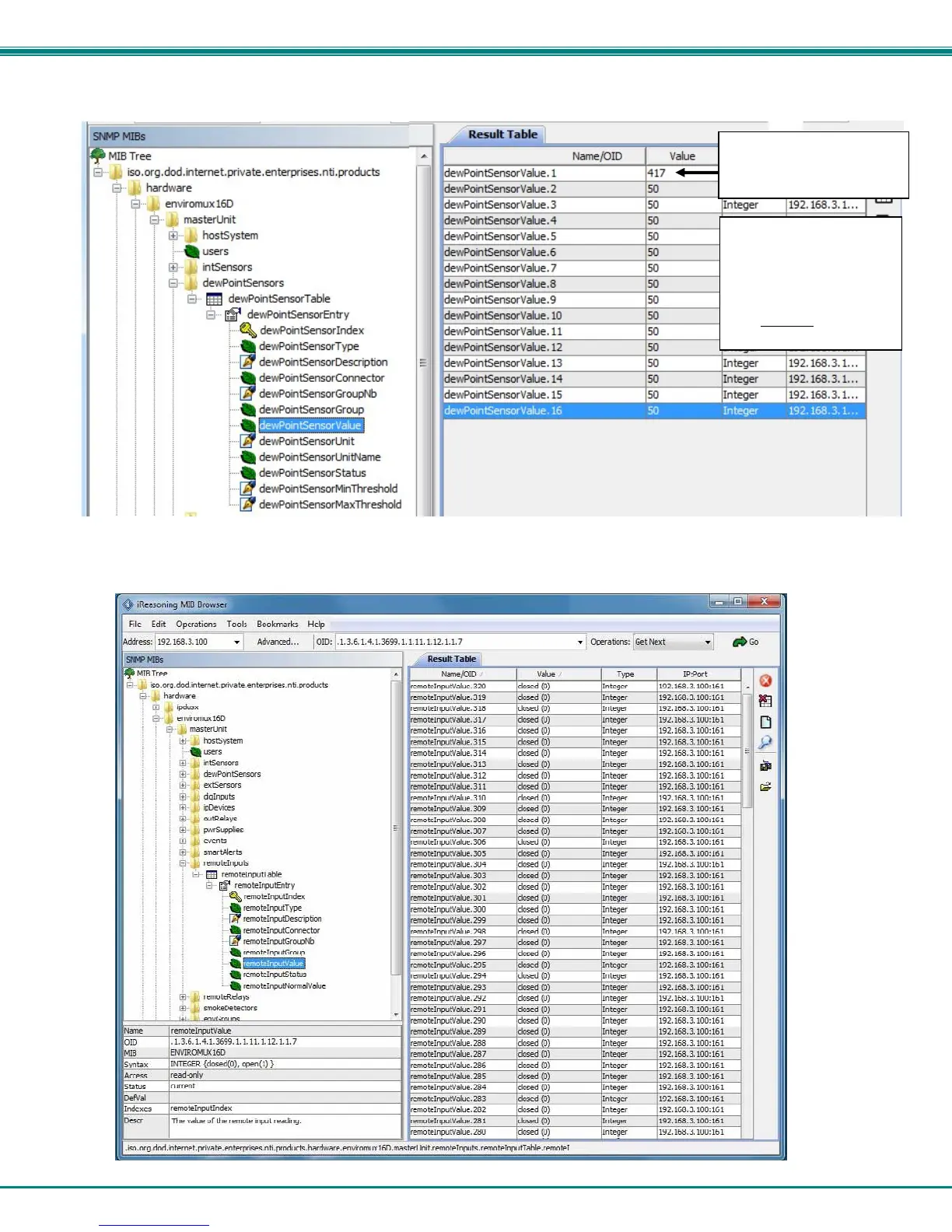Open the Help menu
The image size is (952, 1232).
(316, 624)
